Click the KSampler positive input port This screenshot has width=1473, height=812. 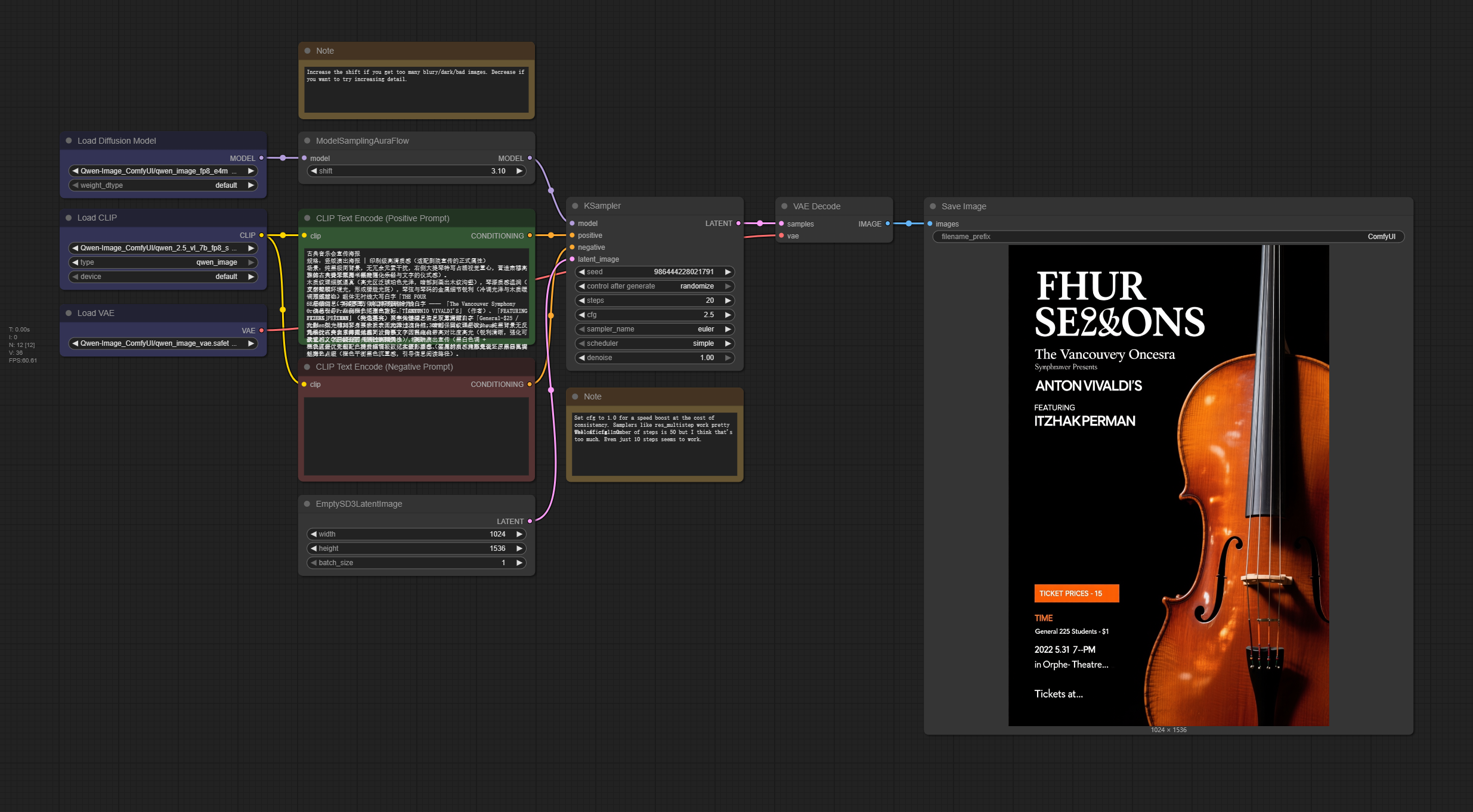point(572,235)
